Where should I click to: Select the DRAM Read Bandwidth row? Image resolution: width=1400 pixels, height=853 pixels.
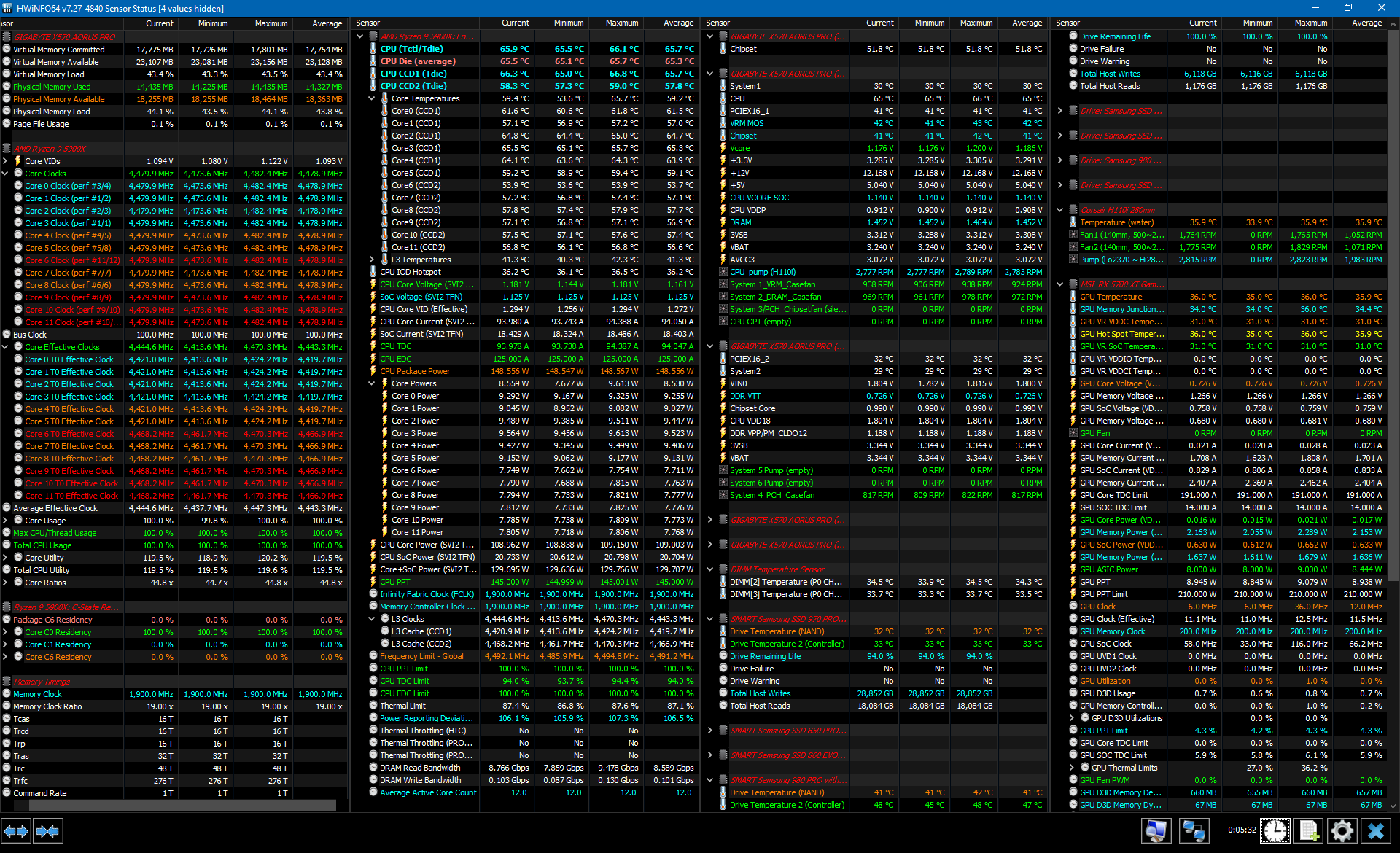(x=524, y=768)
